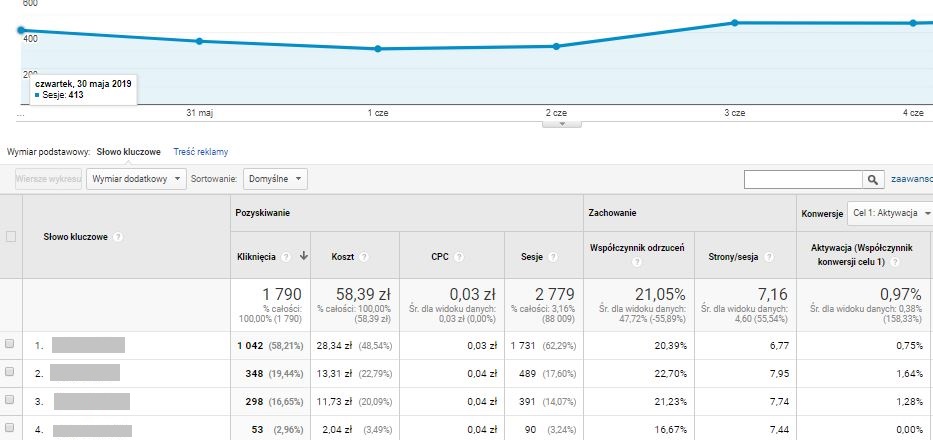Open help icon next to Sesje header
Viewport: 933px width, 440px height.
pos(552,257)
